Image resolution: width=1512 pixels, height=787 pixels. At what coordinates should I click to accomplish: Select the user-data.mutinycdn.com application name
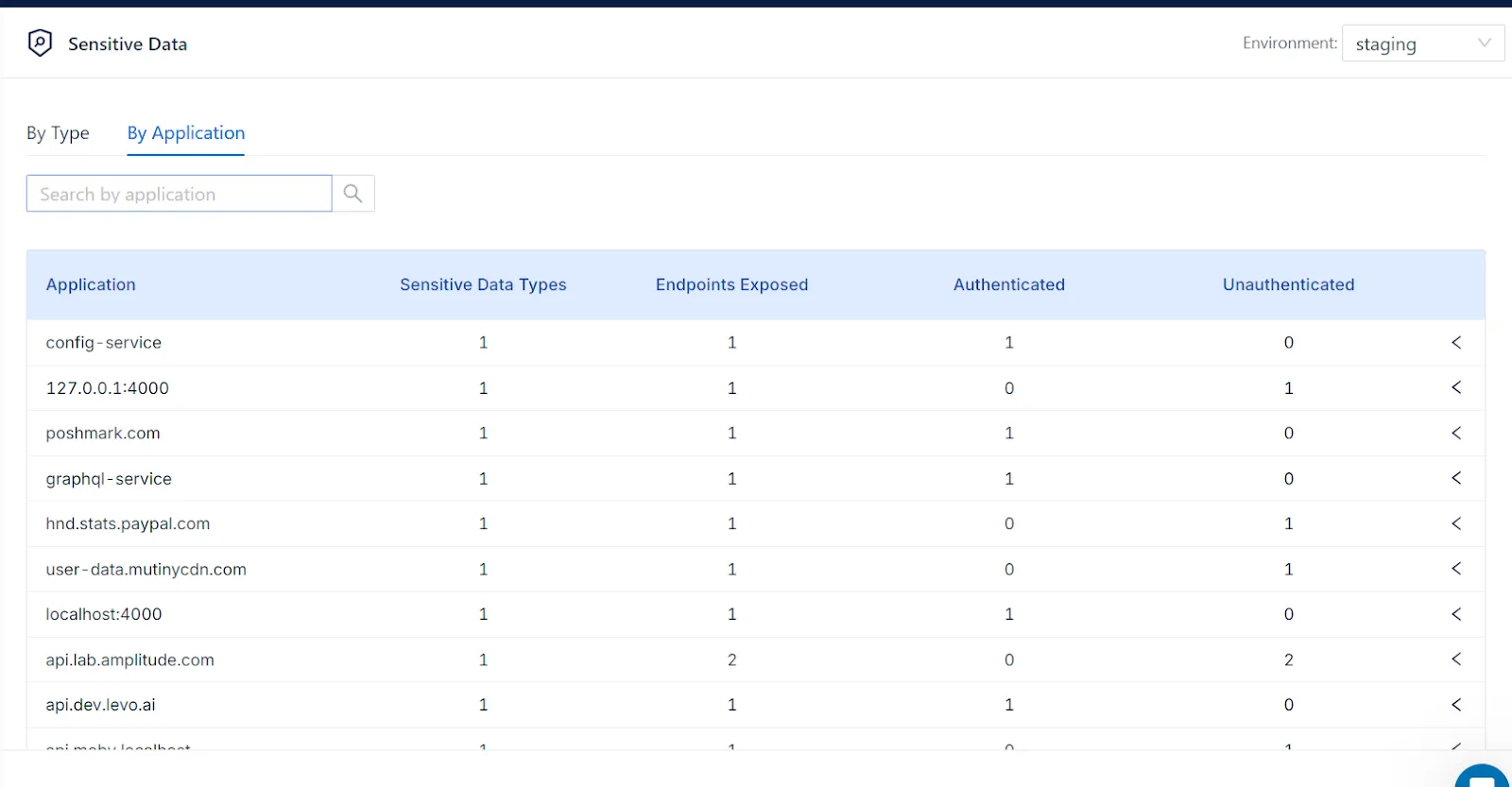(146, 570)
